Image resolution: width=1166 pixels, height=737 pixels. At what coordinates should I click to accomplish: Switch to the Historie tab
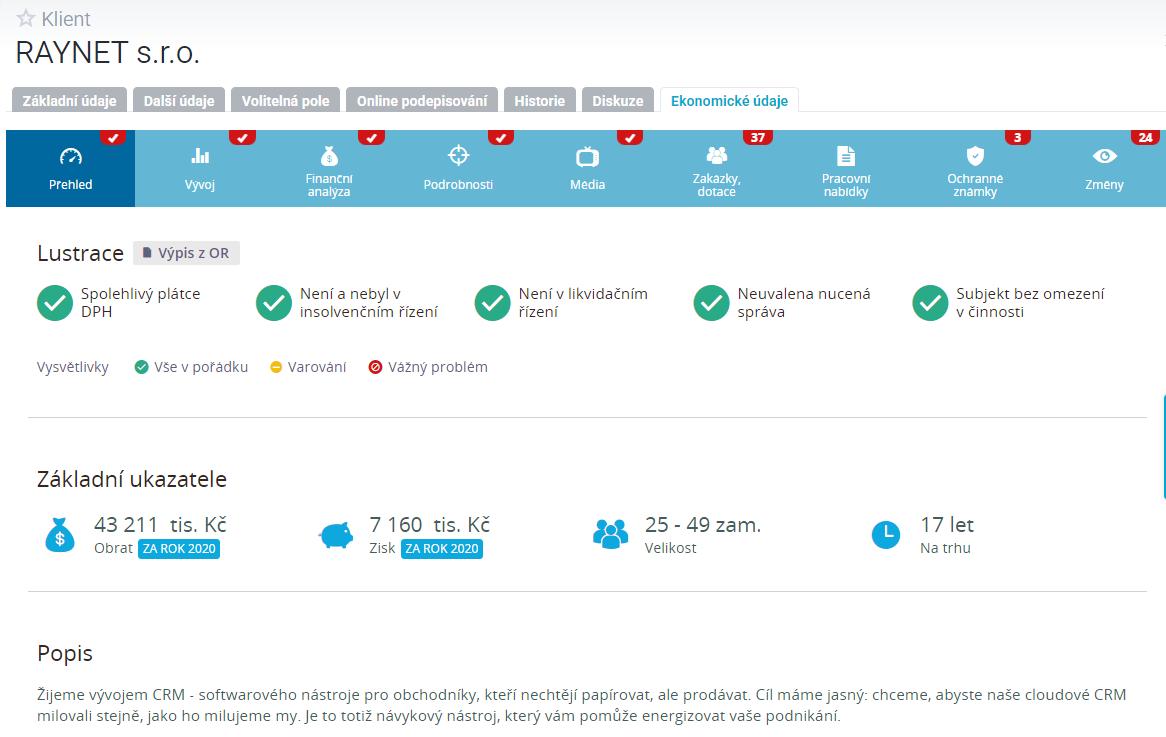pos(540,100)
